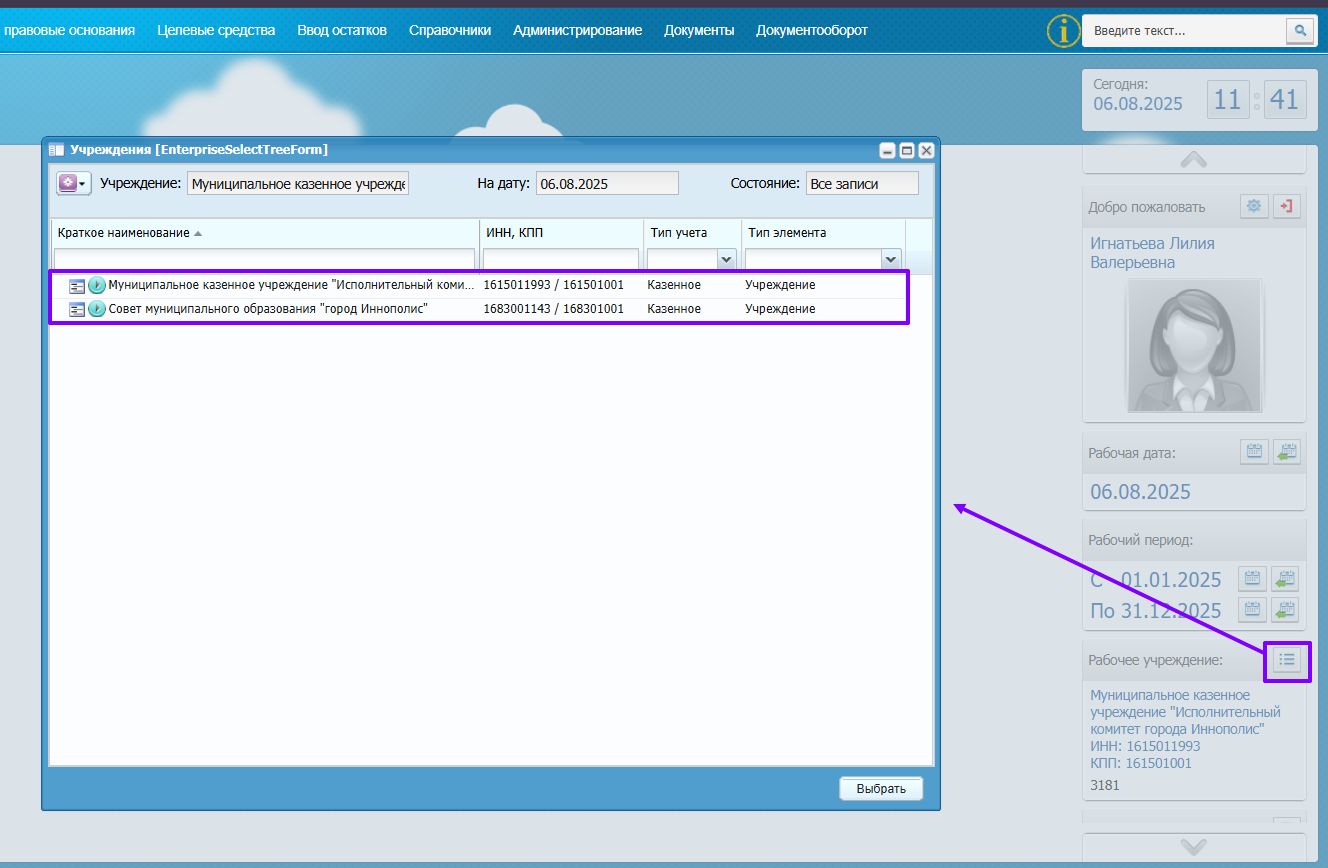This screenshot has height=868, width=1328.
Task: Open the working institution list icon
Action: coord(1287,660)
